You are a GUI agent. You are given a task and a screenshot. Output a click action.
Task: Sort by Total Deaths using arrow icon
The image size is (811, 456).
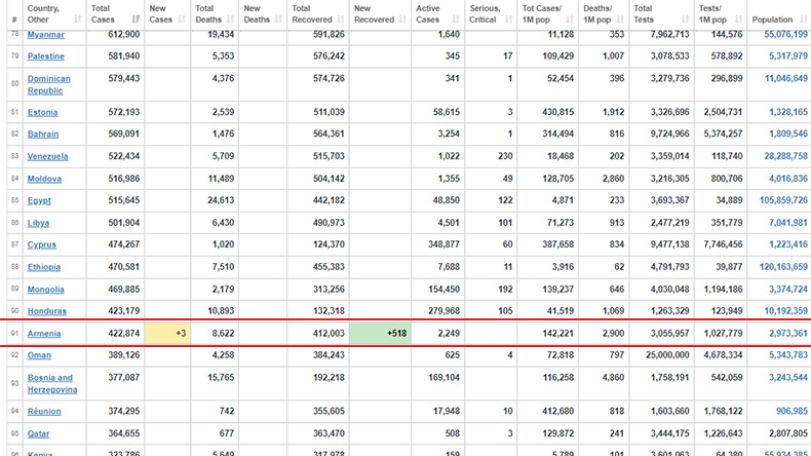click(x=230, y=20)
